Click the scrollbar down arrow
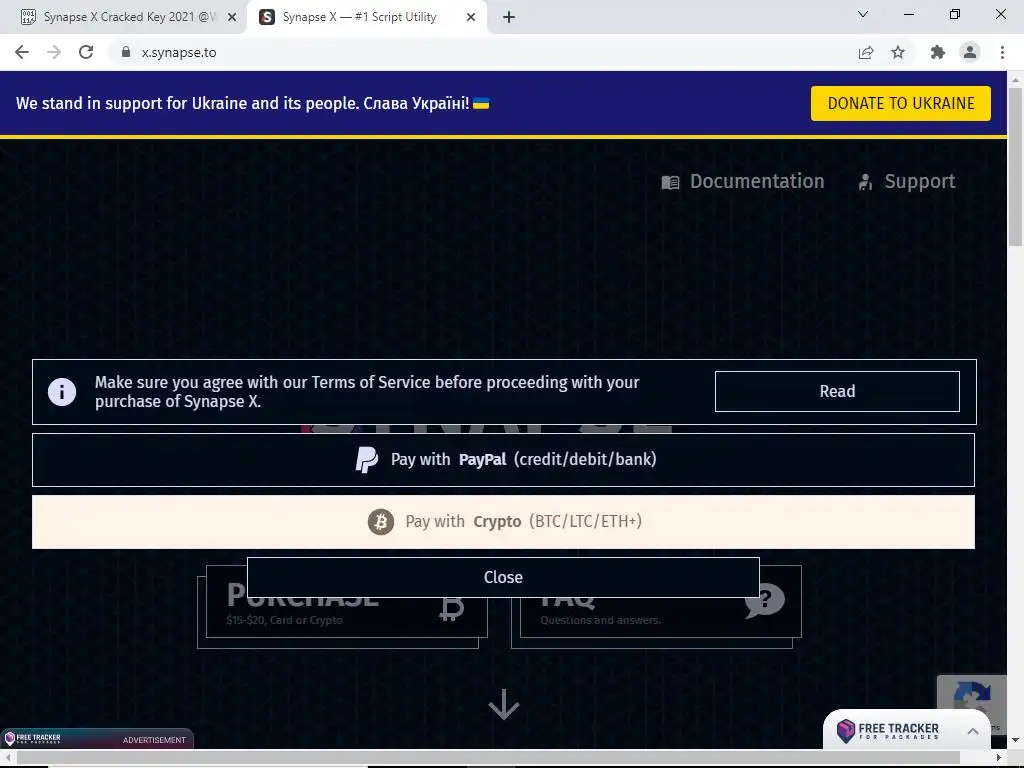The height and width of the screenshot is (768, 1024). [1015, 740]
